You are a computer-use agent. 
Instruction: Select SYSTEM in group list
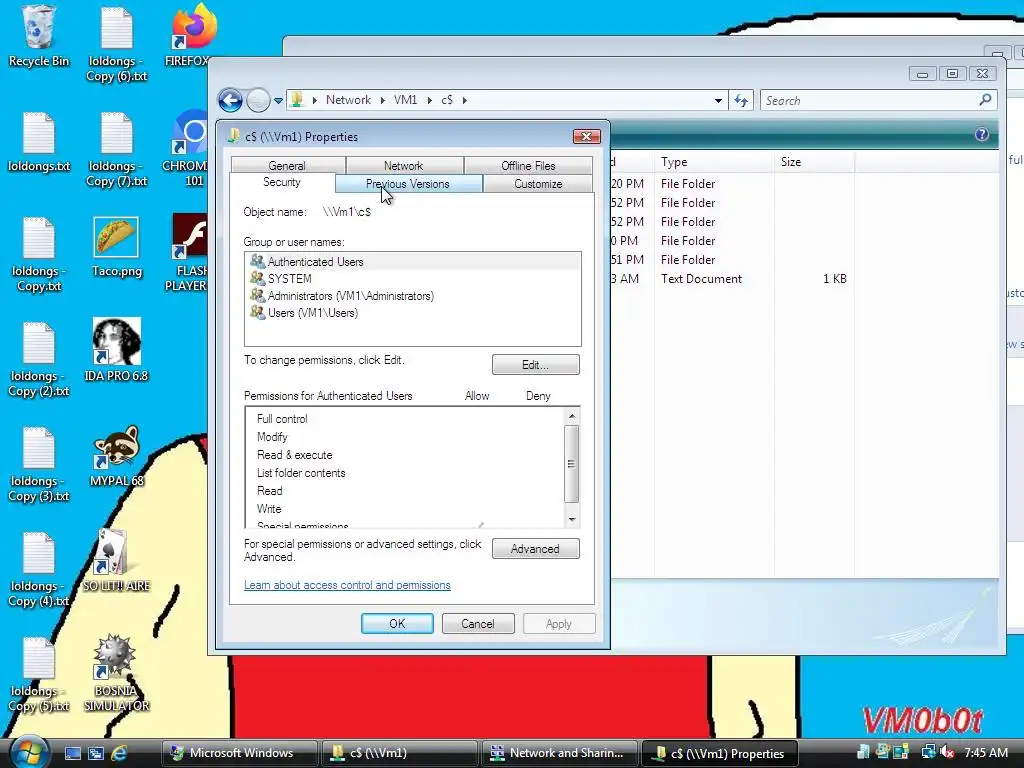pyautogui.click(x=413, y=279)
